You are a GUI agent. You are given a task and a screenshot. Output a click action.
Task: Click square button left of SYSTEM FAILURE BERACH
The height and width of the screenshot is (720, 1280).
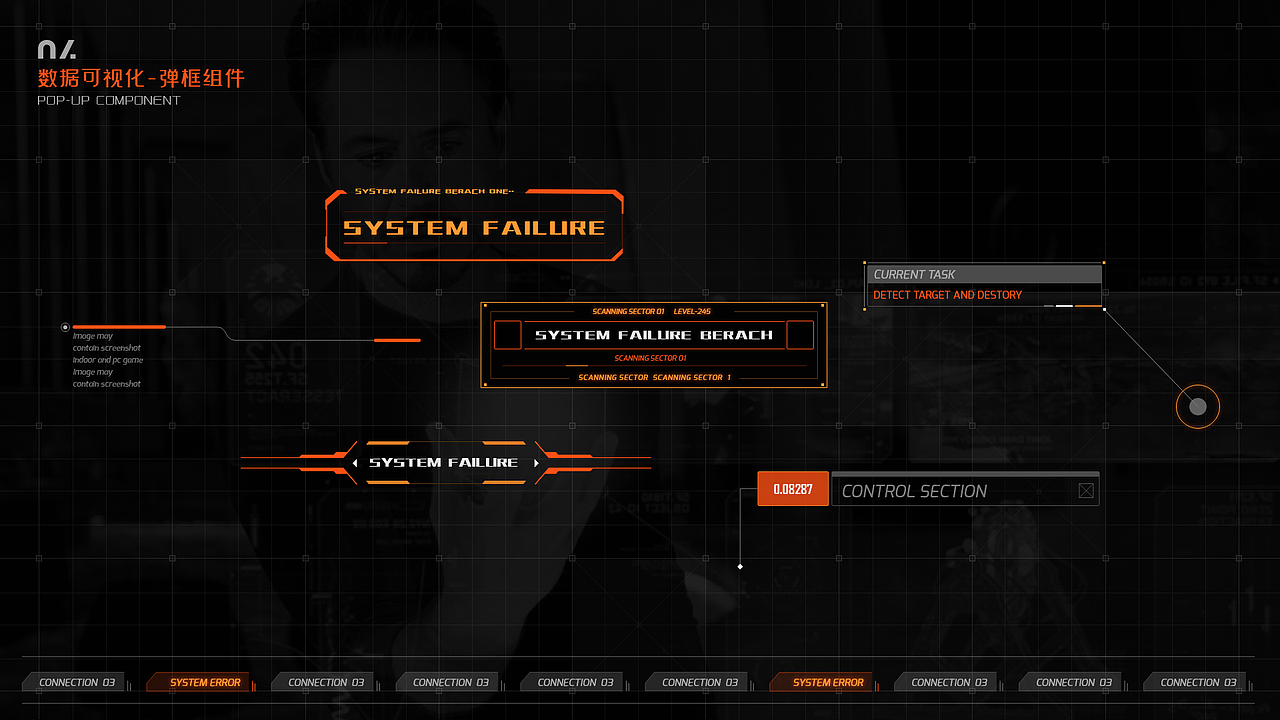[x=508, y=335]
